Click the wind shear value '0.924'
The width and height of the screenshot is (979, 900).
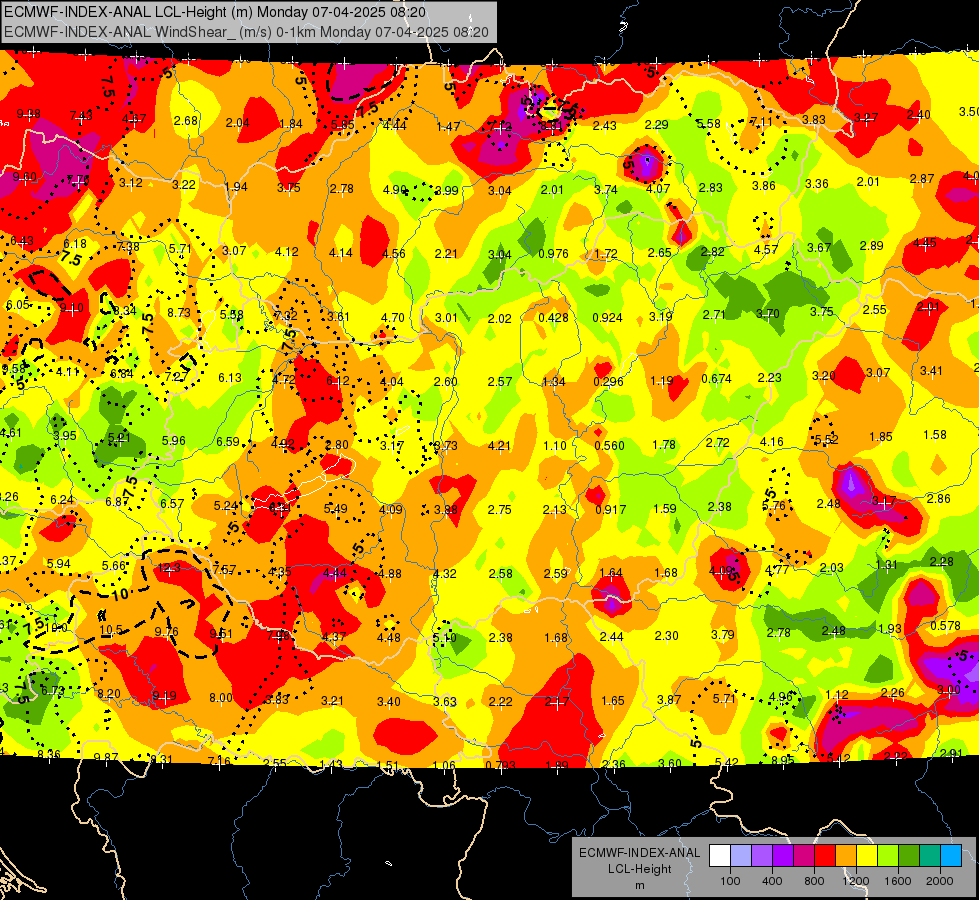coord(607,317)
